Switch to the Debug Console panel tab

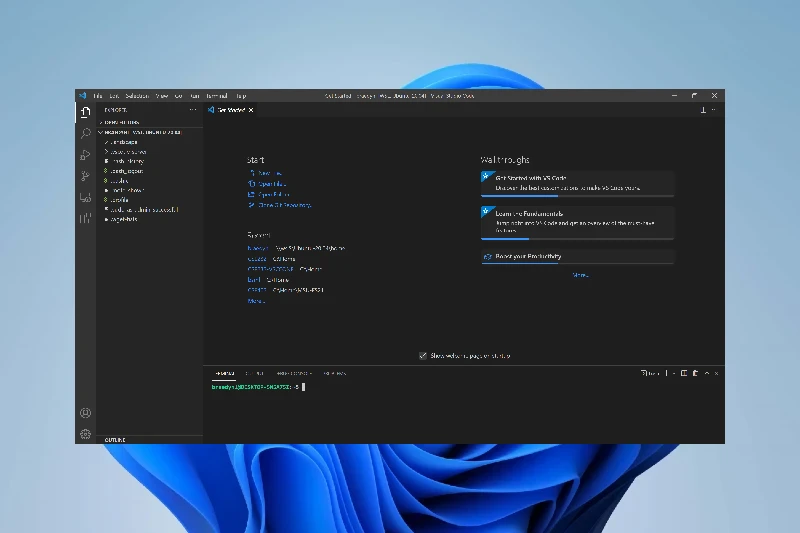pyautogui.click(x=293, y=373)
